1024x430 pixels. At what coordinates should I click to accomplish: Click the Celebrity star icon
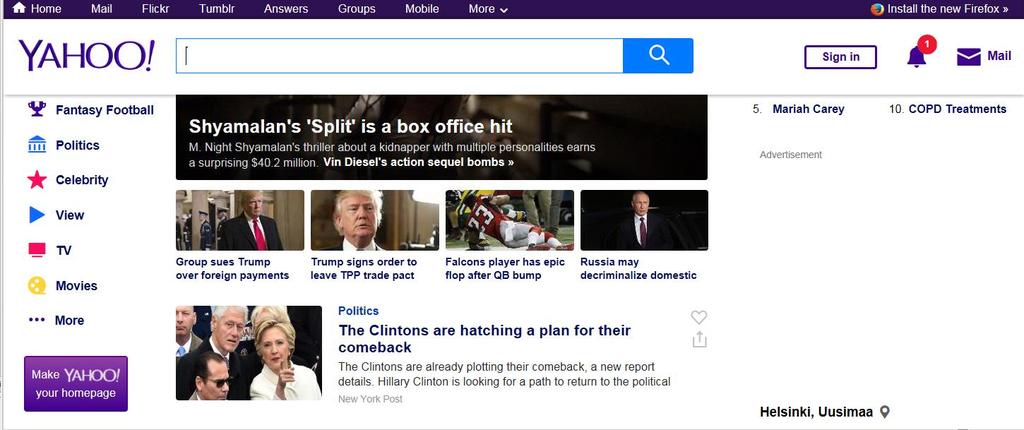(x=37, y=180)
